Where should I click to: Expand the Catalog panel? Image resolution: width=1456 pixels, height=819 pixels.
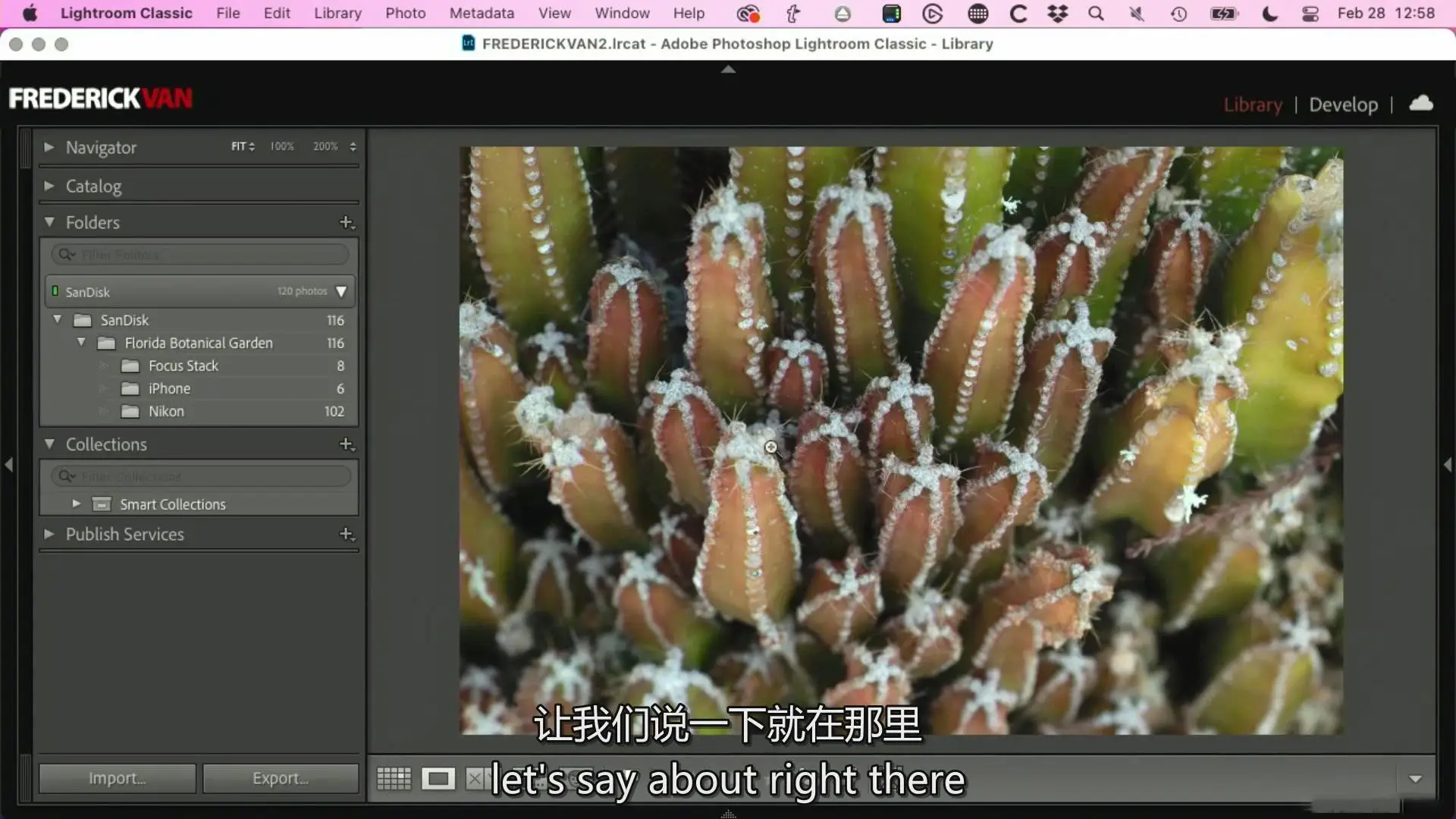[x=49, y=186]
